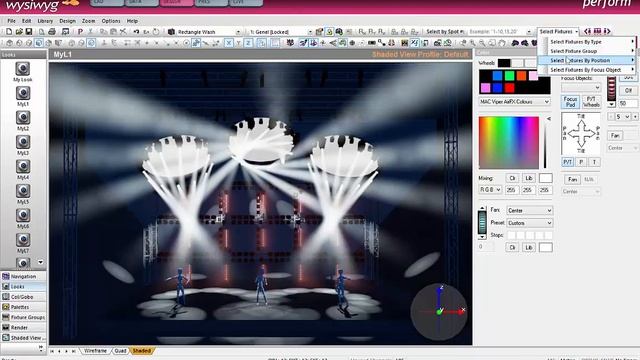Expand the looks list down arrow

40,262
